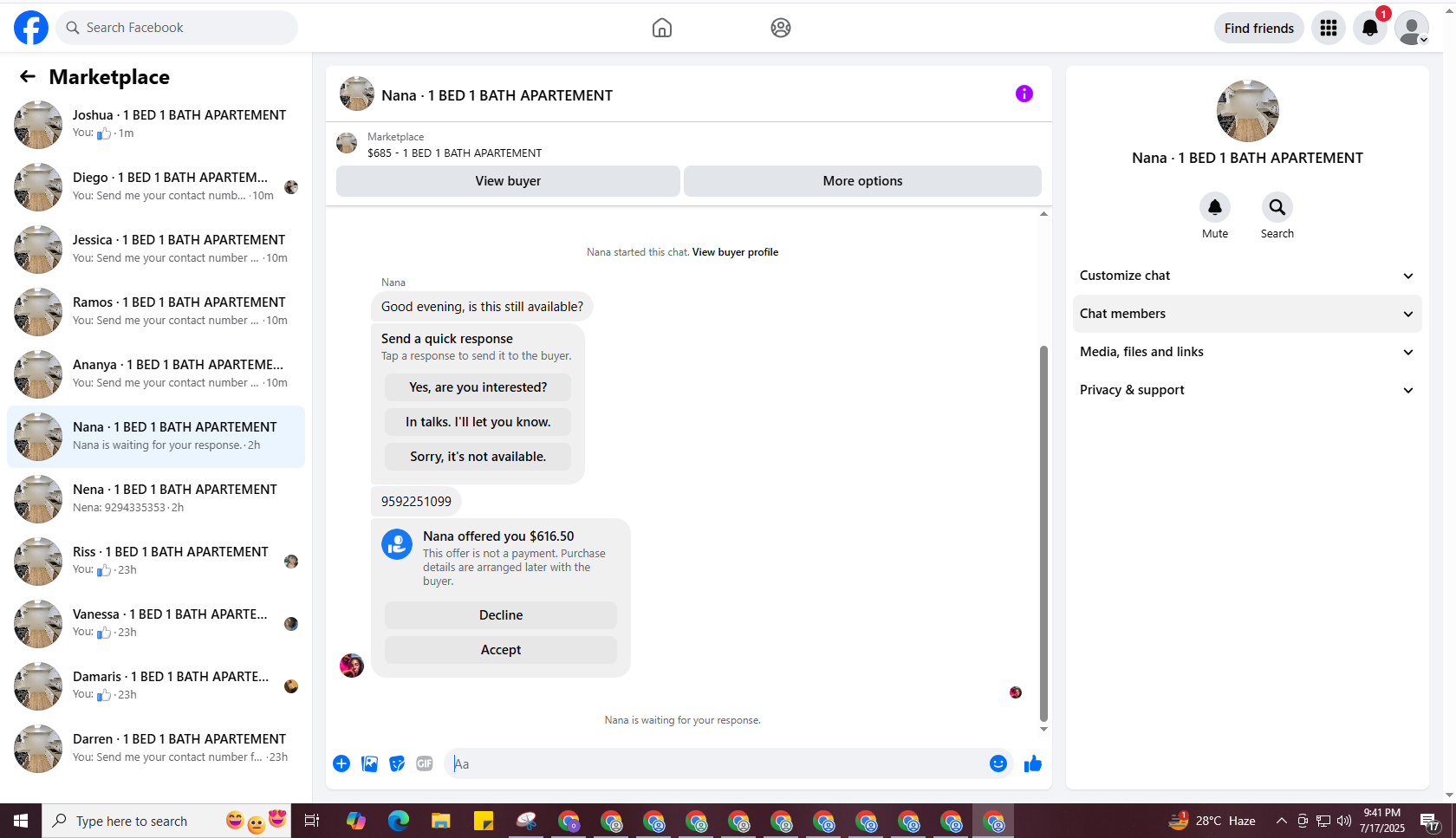Screen dimensions: 1456x838
Task: Open Ramos's apartment conversation
Action: click(x=156, y=312)
